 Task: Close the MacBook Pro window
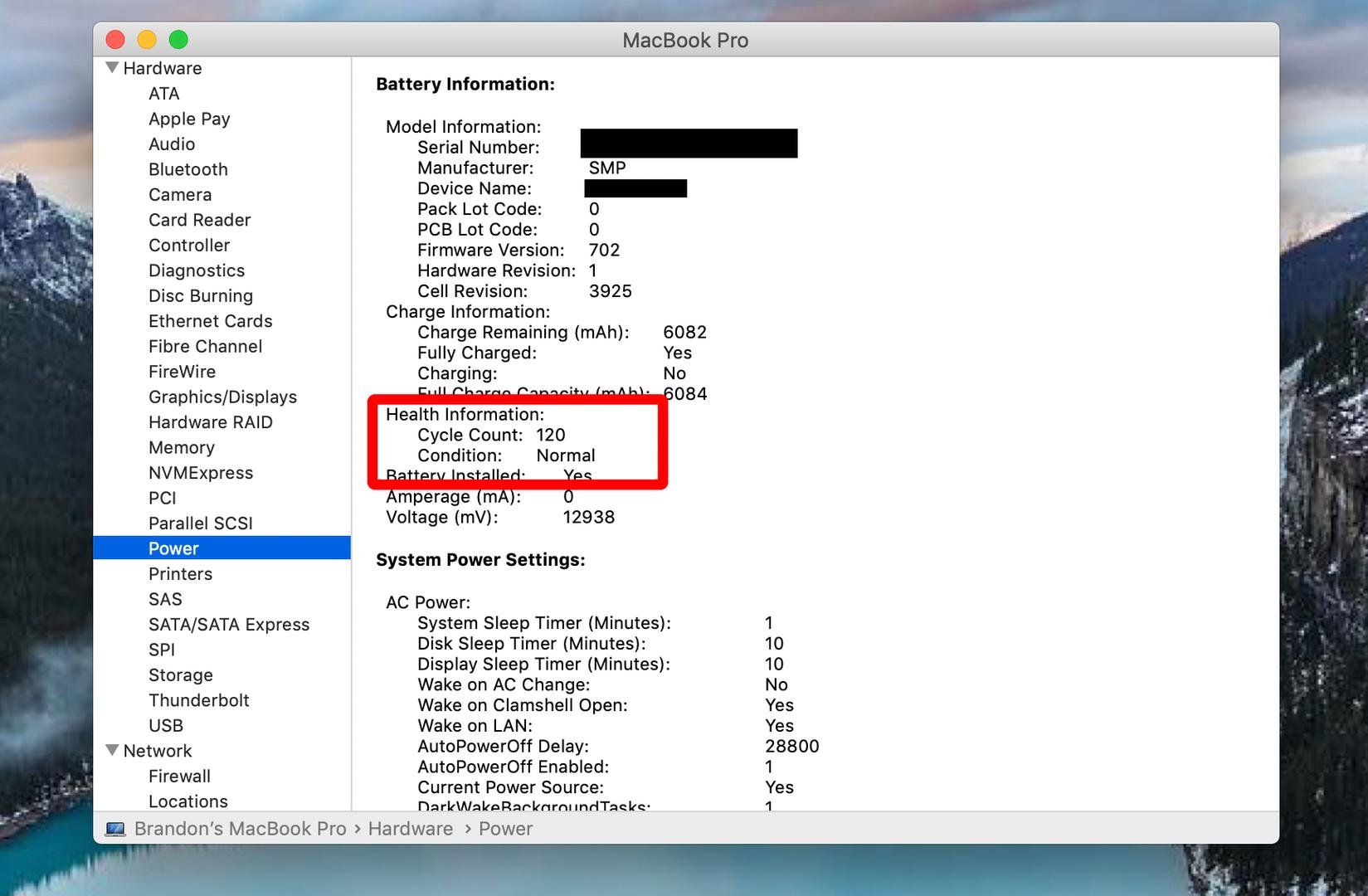point(115,39)
